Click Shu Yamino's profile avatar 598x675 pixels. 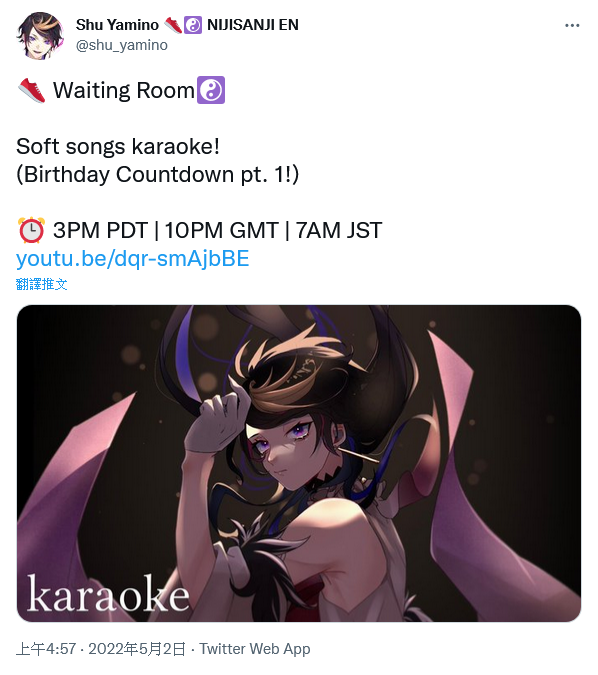point(40,35)
